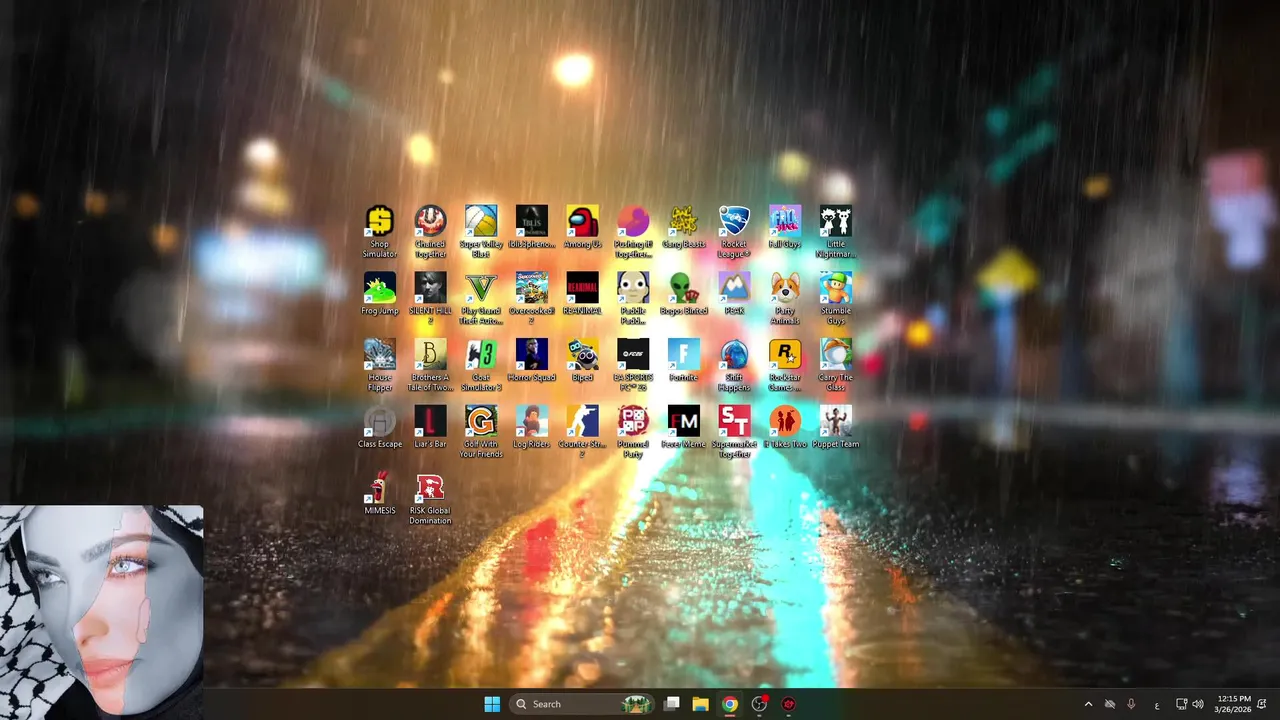
Task: Select Brothers A Tale of Two icon
Action: (430, 354)
